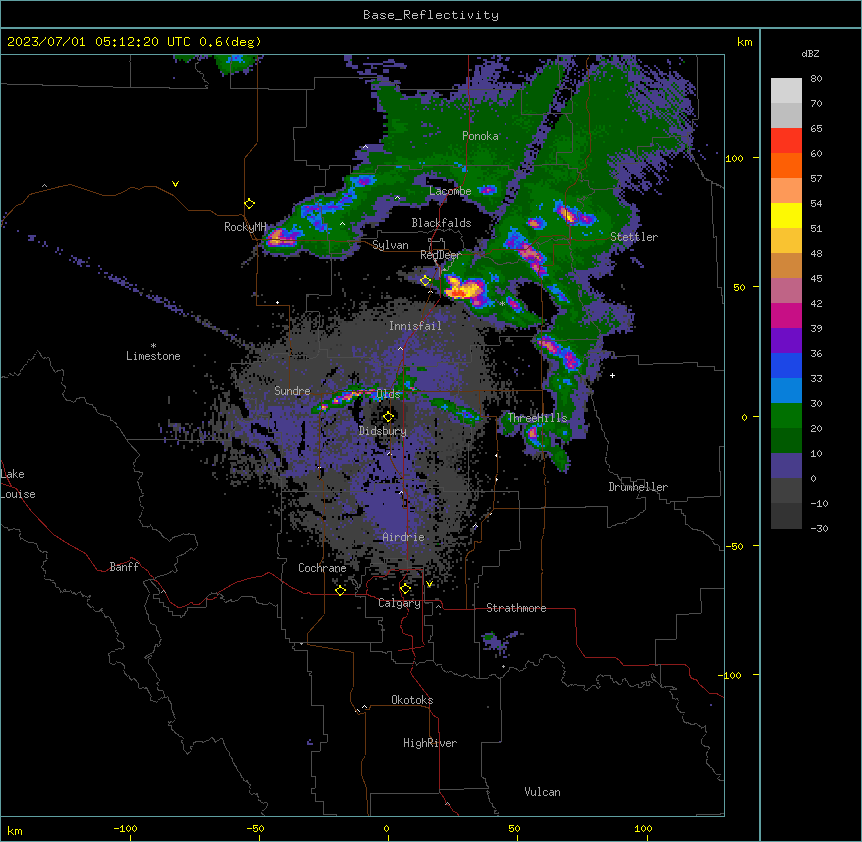Click the 0 tick on bottom axis
The width and height of the screenshot is (862, 842).
coord(386,829)
